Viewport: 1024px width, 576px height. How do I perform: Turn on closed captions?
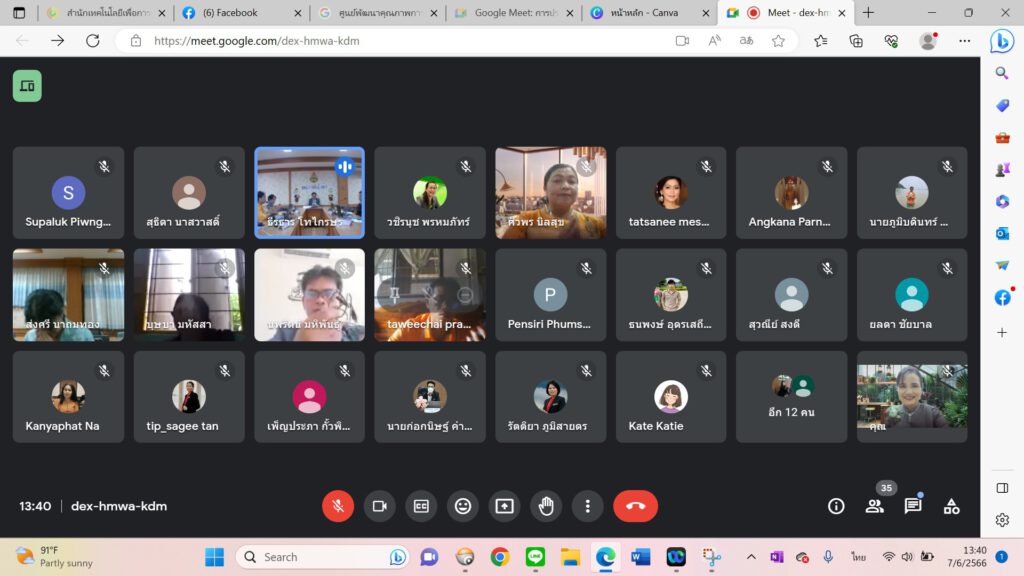click(421, 506)
